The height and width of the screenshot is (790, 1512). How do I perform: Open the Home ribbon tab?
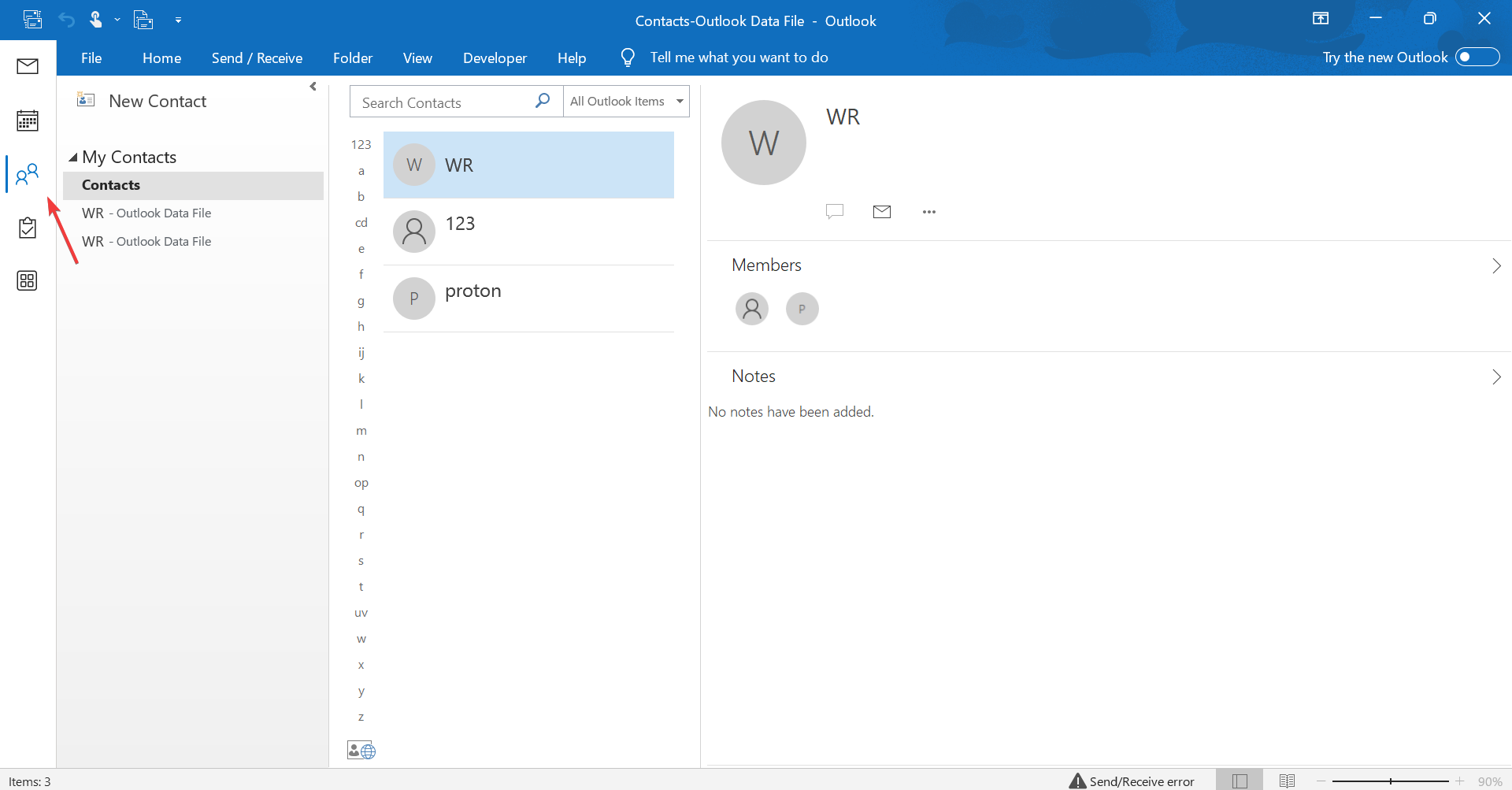tap(161, 57)
